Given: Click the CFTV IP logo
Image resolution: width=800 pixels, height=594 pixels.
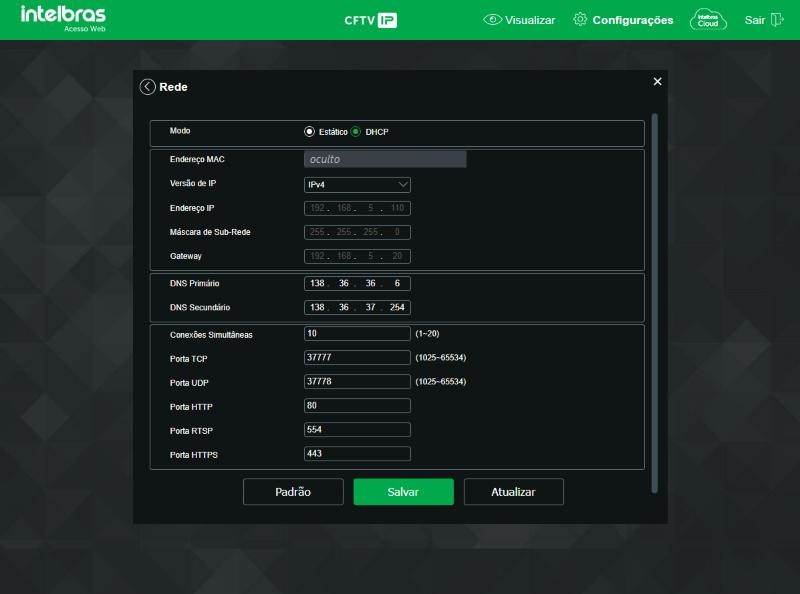Looking at the screenshot, I should click(370, 20).
